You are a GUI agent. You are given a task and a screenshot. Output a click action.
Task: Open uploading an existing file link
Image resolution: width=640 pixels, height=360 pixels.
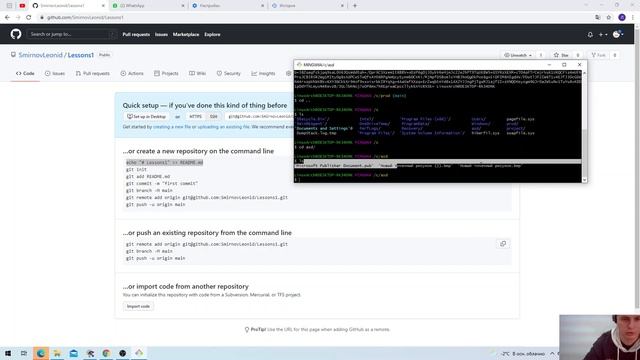[x=223, y=127]
